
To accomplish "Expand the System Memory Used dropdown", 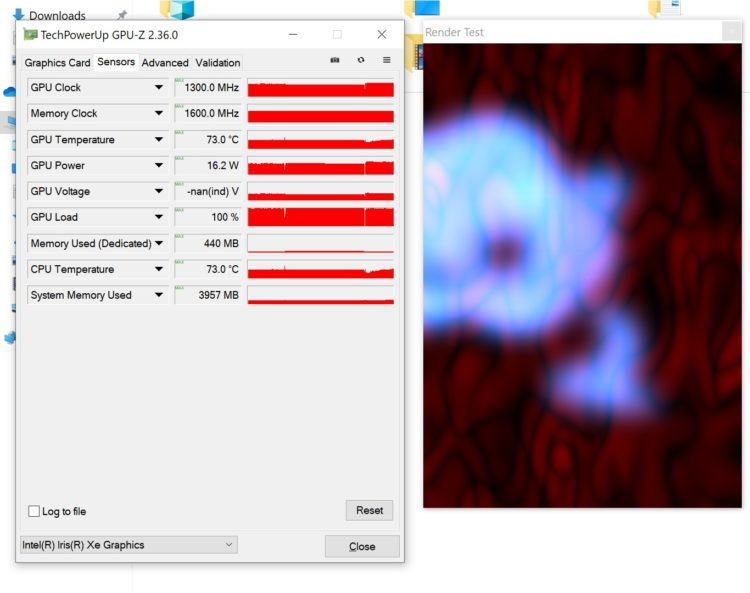I will coord(158,295).
